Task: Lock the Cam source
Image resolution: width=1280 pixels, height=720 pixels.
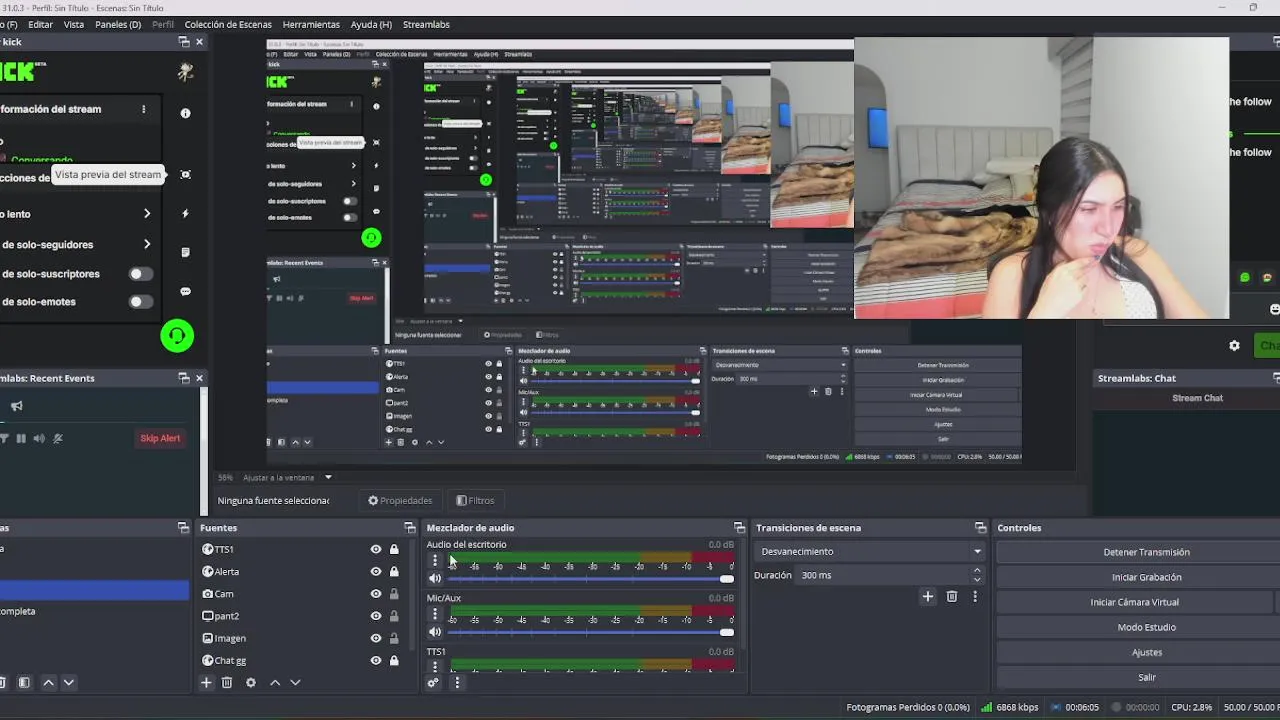Action: [394, 593]
